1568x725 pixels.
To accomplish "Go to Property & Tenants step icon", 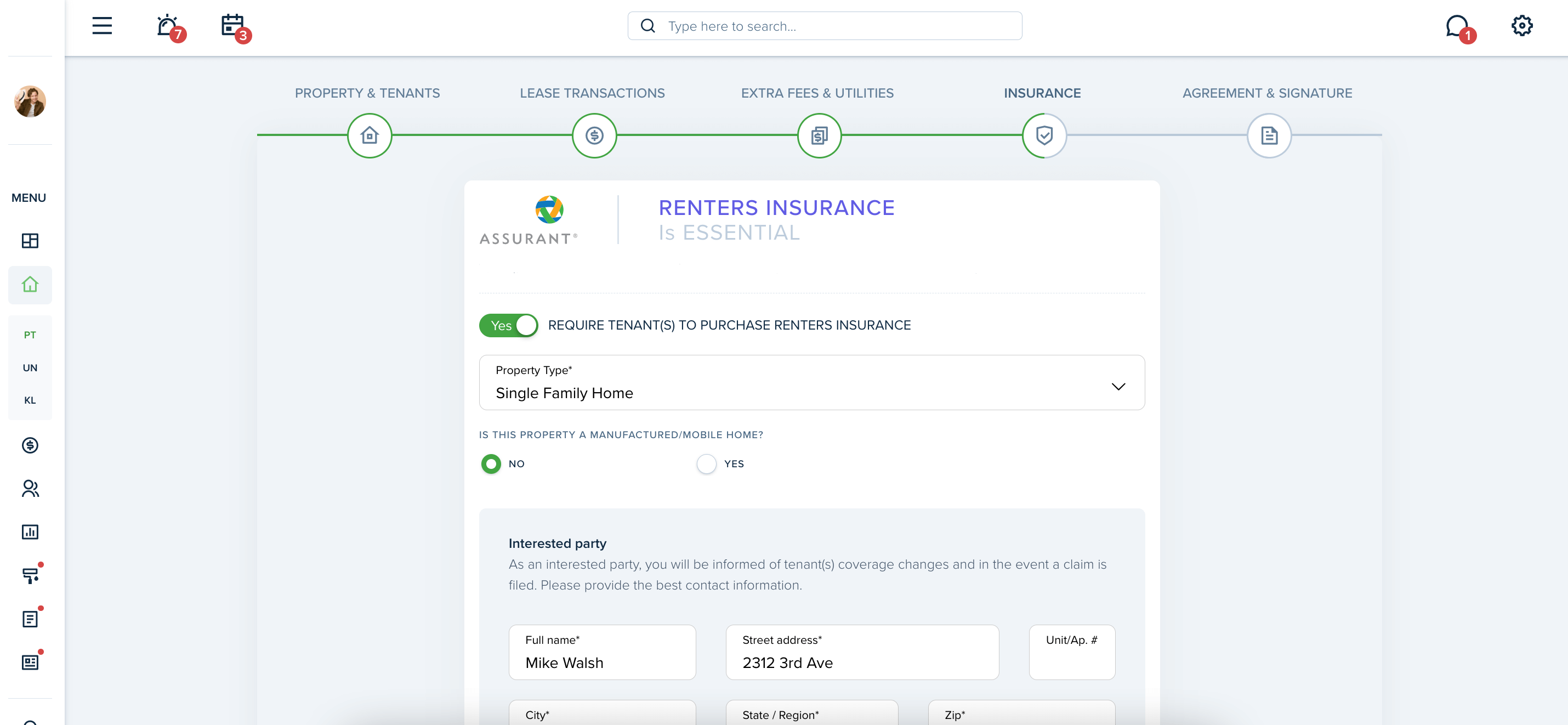I will tap(370, 135).
